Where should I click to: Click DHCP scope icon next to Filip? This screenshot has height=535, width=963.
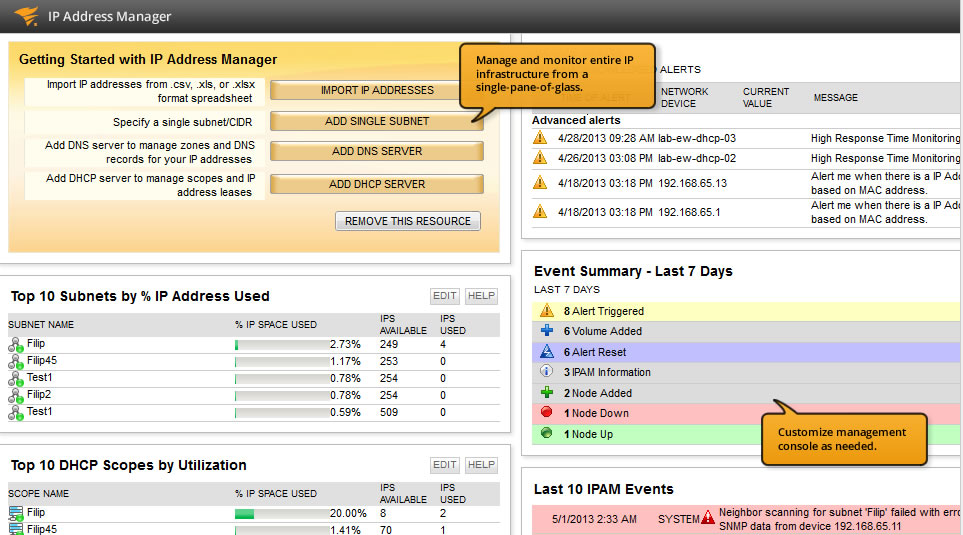[16, 514]
